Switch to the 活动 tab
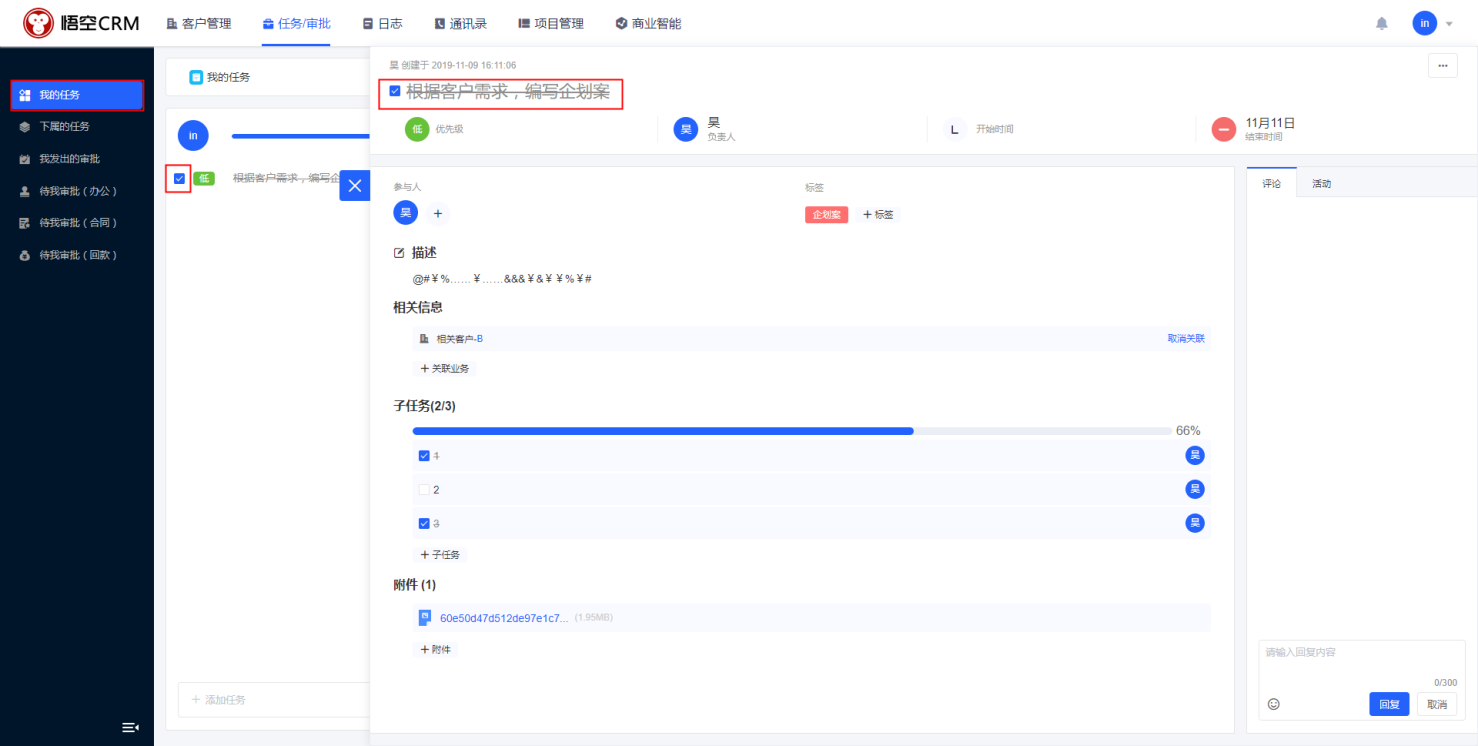Image resolution: width=1478 pixels, height=746 pixels. [x=1321, y=184]
